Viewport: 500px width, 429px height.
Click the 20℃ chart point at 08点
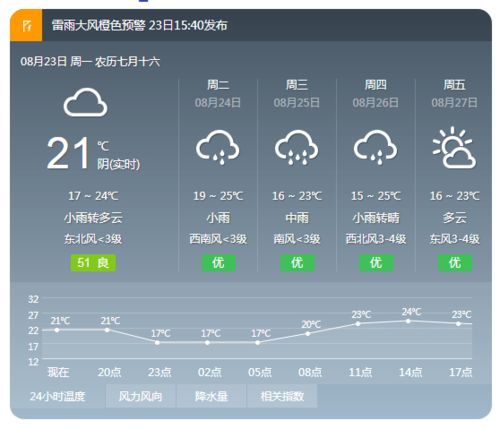(308, 333)
